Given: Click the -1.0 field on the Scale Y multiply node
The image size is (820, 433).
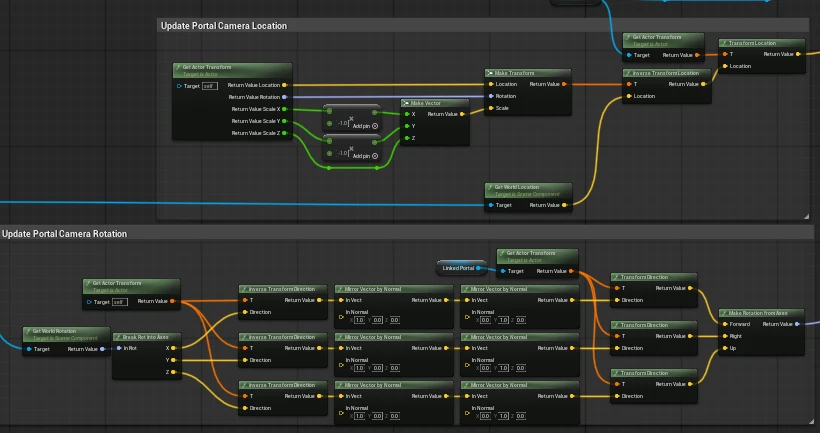Looking at the screenshot, I should (343, 153).
